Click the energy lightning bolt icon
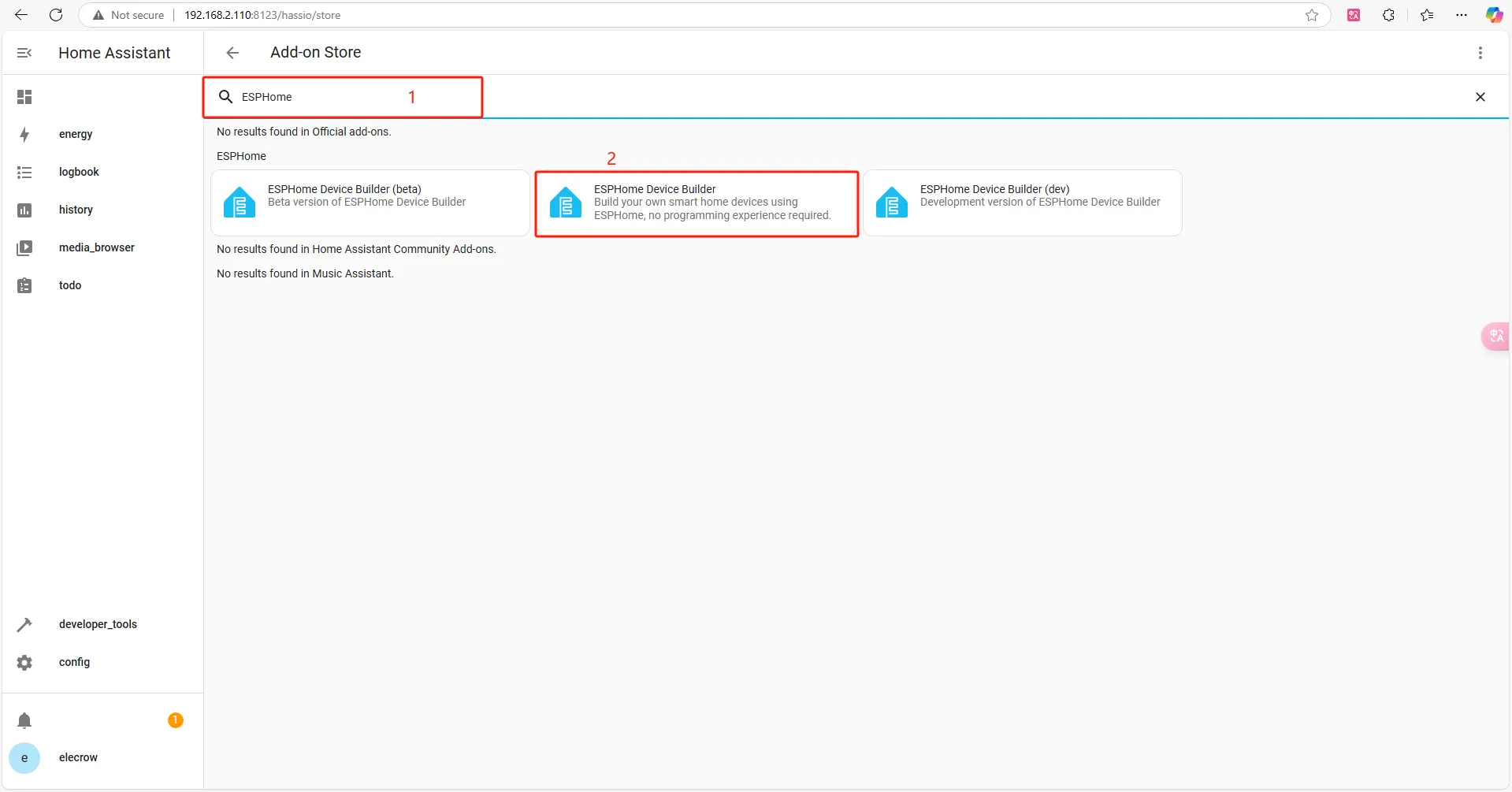 [24, 135]
